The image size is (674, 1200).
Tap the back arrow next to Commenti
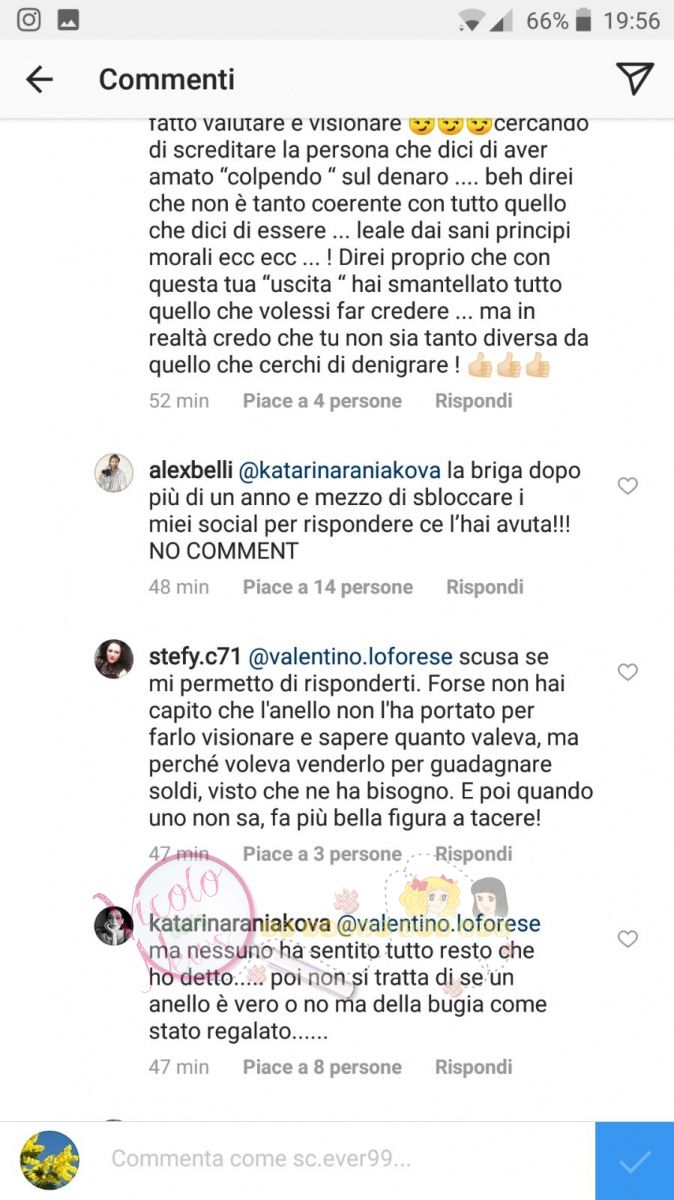click(x=39, y=79)
